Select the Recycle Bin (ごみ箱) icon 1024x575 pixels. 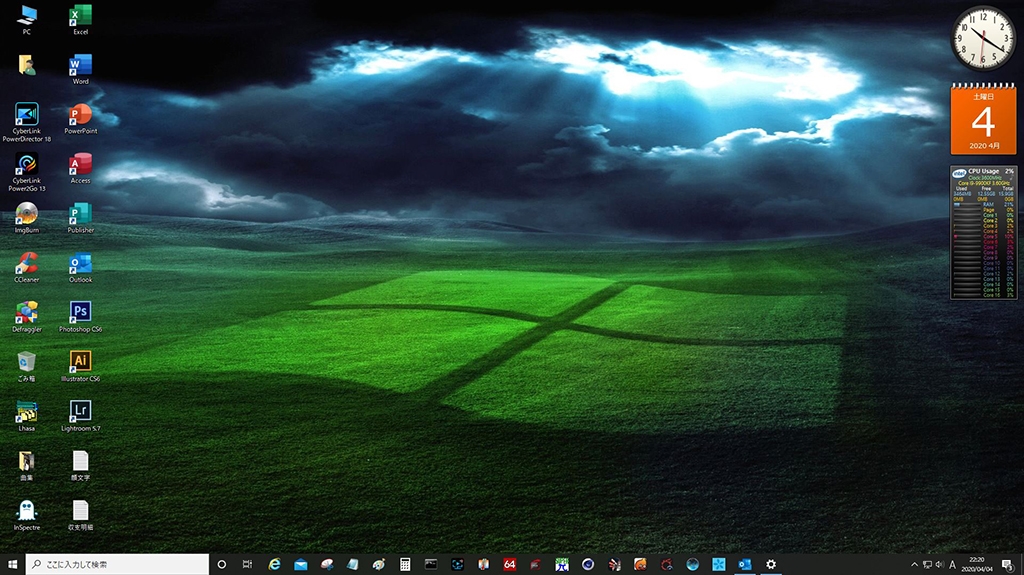coord(27,366)
